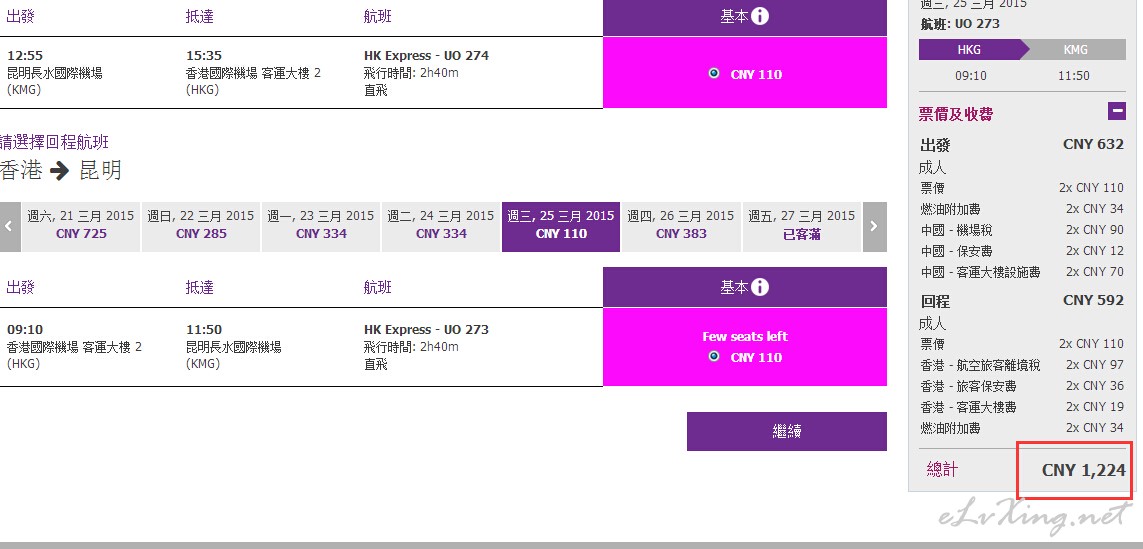Show earlier dates with the left arrow
This screenshot has width=1143, height=549.
click(9, 227)
